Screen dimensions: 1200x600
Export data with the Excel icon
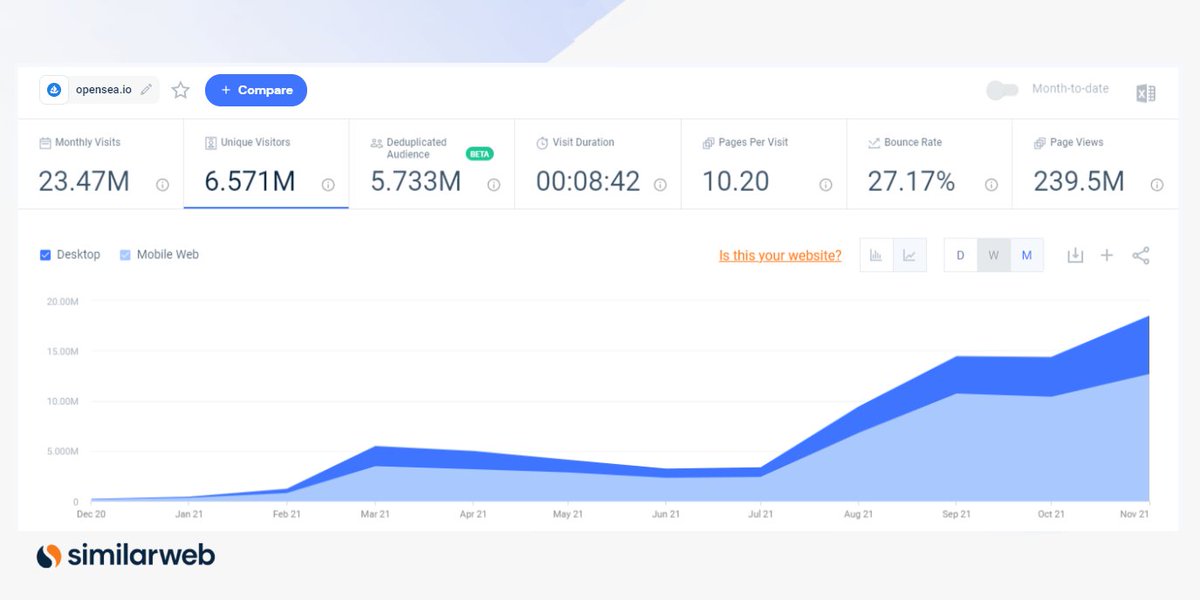1146,93
